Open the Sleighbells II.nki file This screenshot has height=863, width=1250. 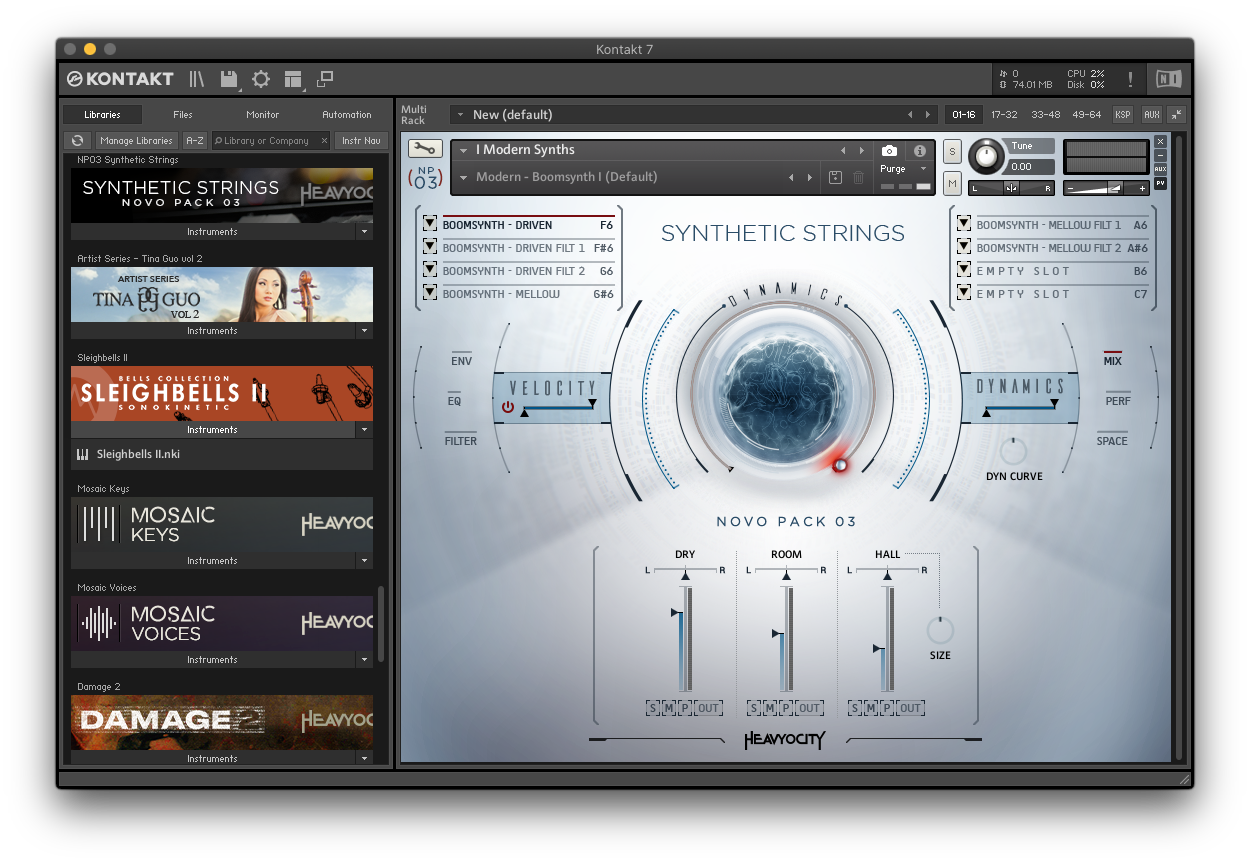(x=138, y=454)
